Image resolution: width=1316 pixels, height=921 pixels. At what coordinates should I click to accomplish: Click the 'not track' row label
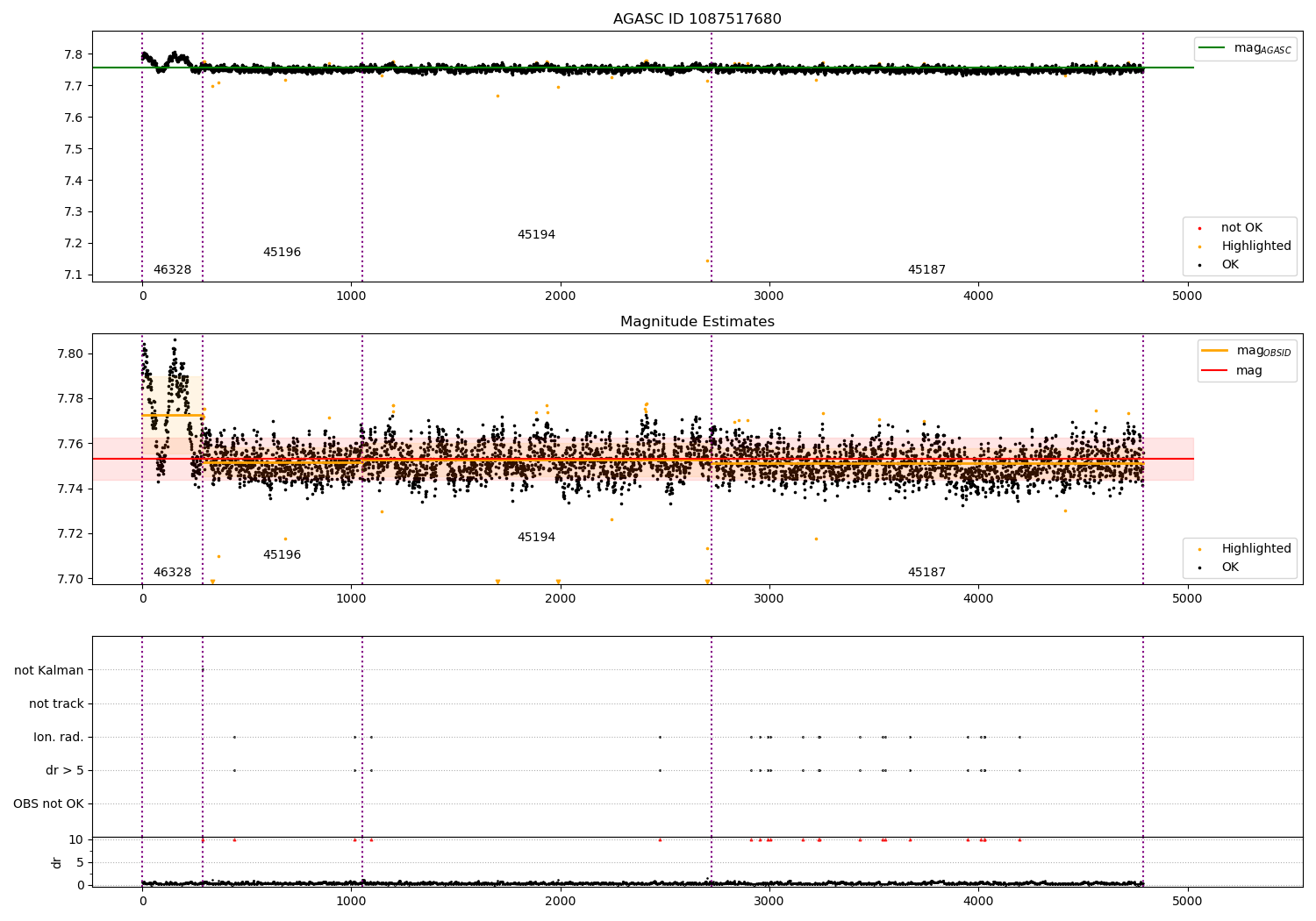click(x=56, y=703)
